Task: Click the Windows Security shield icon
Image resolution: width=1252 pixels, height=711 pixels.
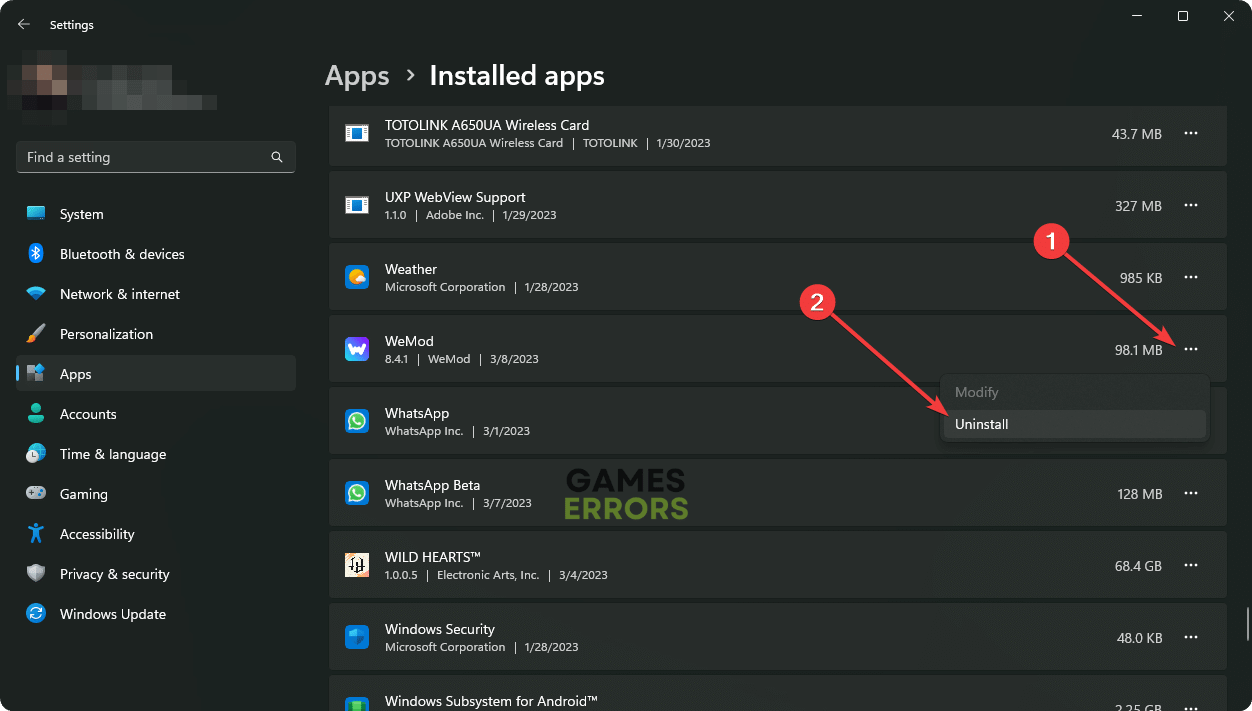Action: 357,637
